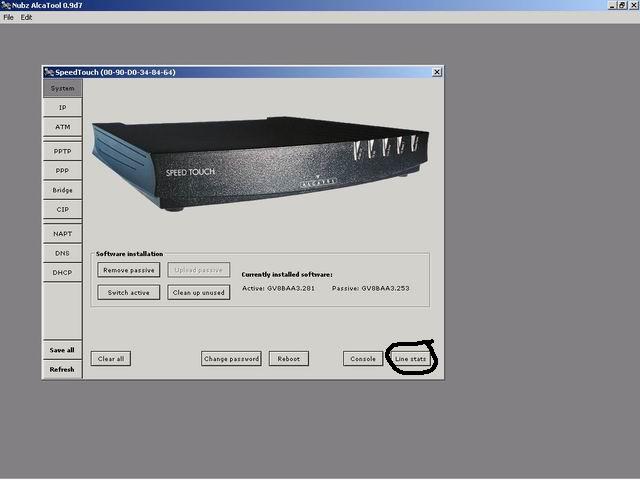The height and width of the screenshot is (480, 640).
Task: Switch to the DHCP tab
Action: point(62,272)
